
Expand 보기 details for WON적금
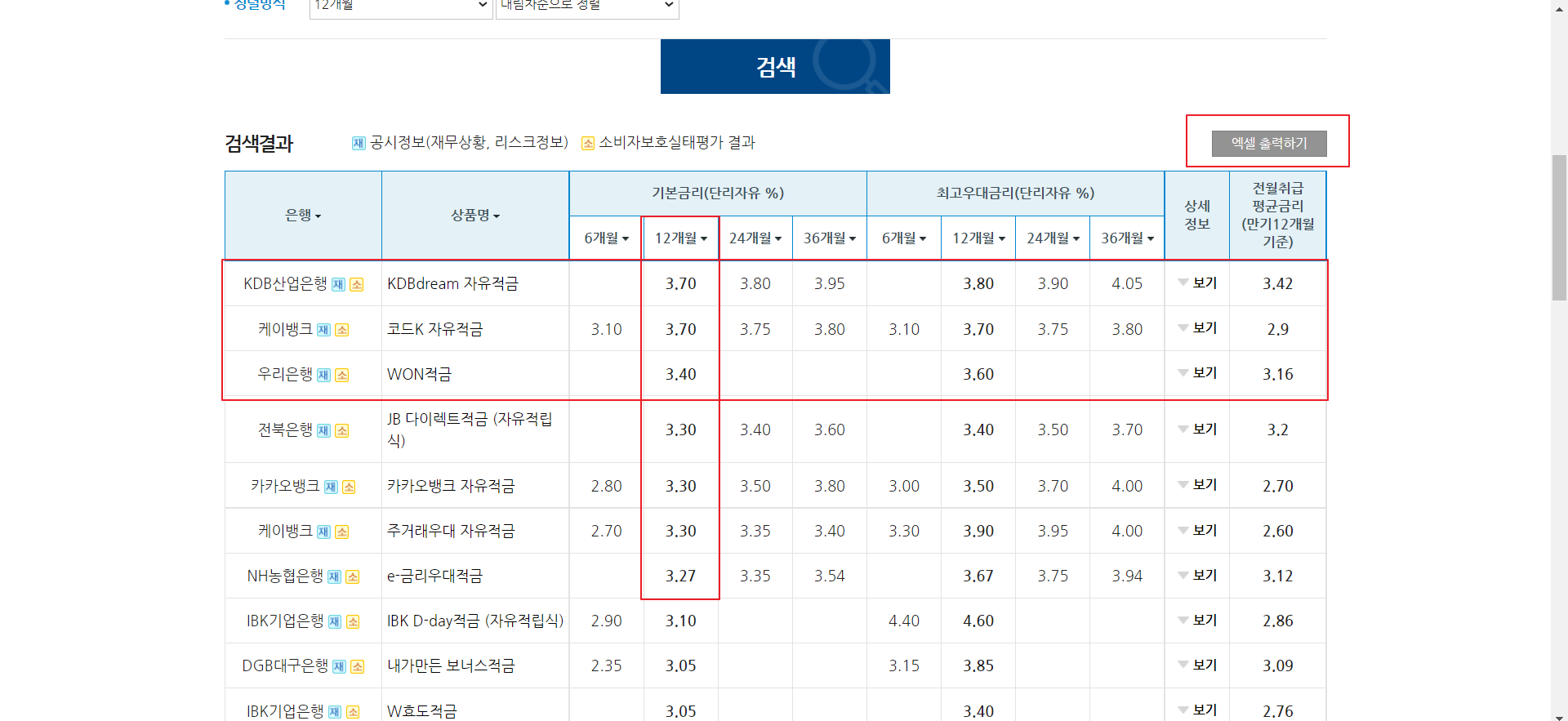click(x=1197, y=372)
